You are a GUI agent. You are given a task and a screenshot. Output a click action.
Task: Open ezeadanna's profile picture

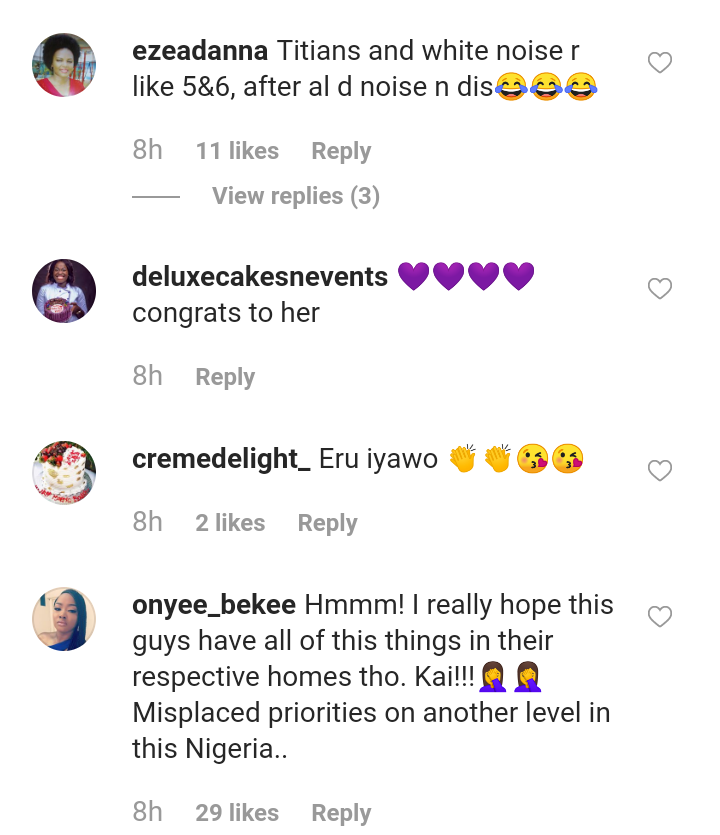[64, 65]
